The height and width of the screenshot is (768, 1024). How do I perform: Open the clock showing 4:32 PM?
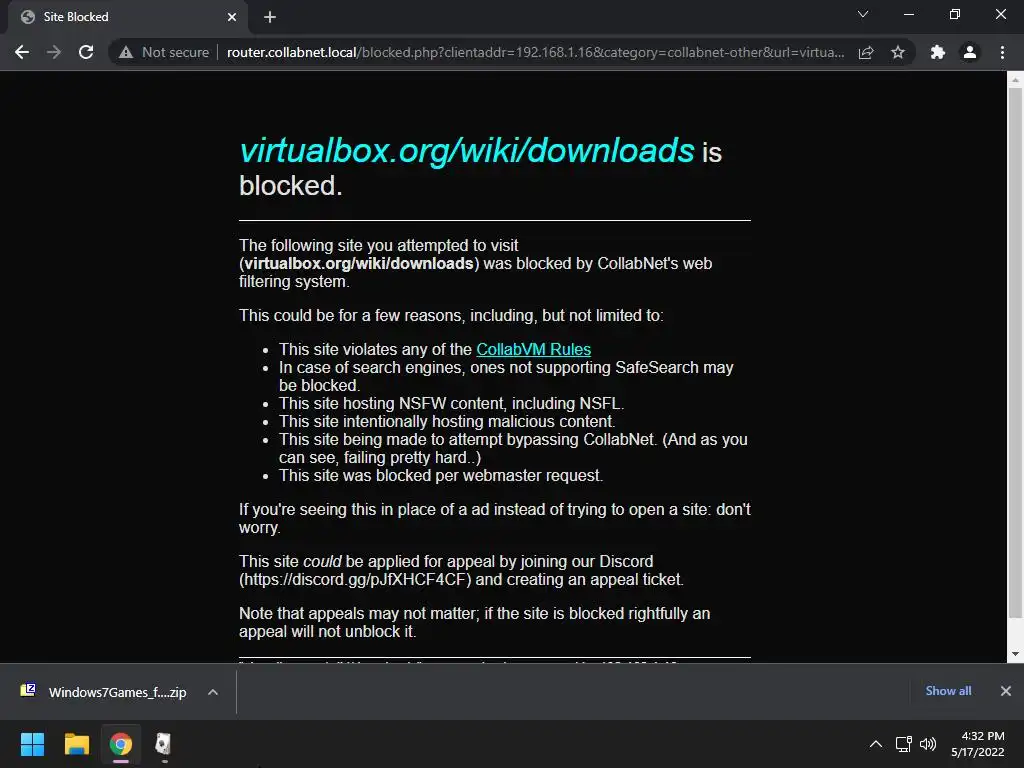(978, 744)
